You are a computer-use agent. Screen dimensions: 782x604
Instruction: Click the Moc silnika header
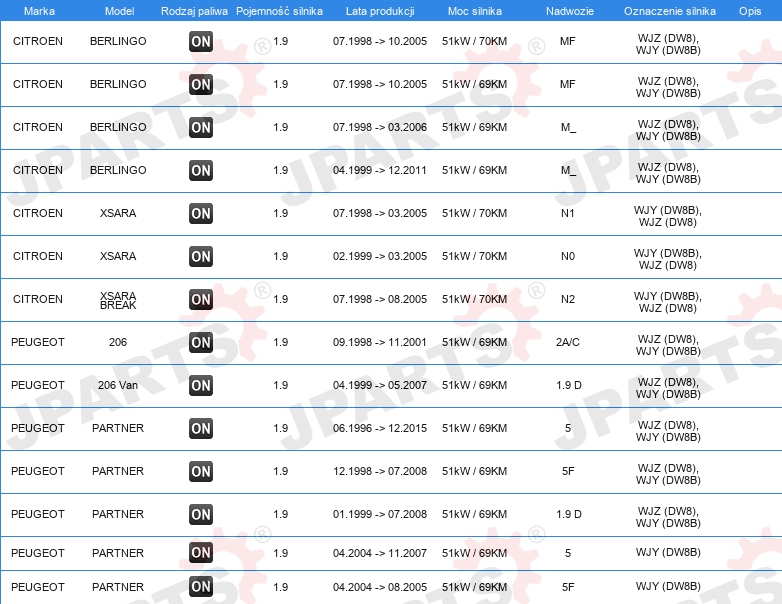coord(475,11)
